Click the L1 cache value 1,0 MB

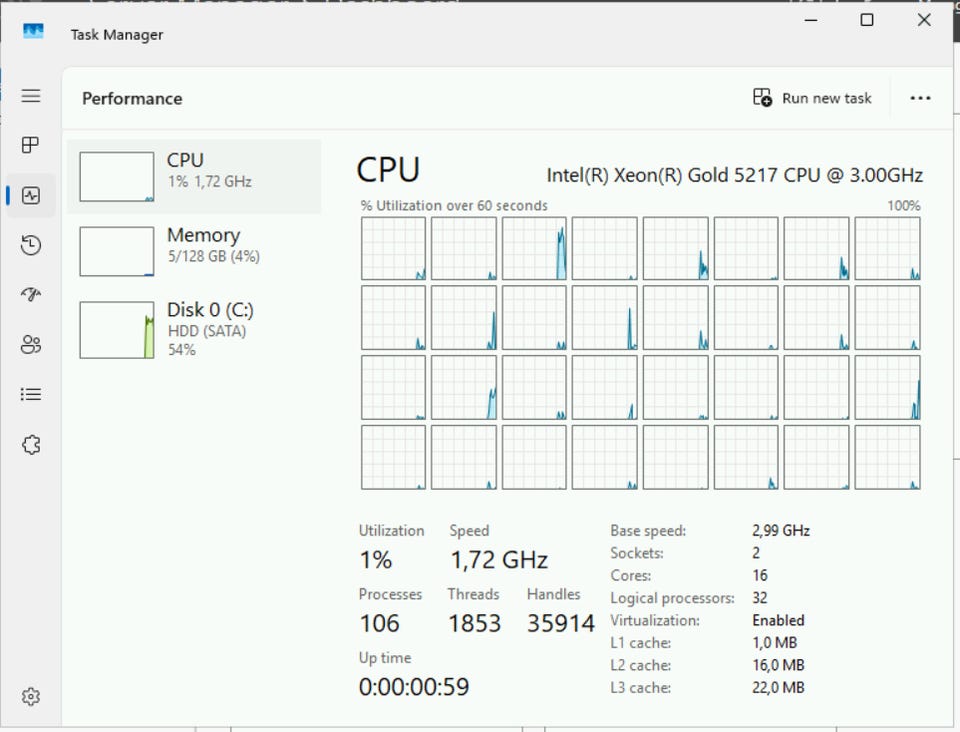[774, 643]
